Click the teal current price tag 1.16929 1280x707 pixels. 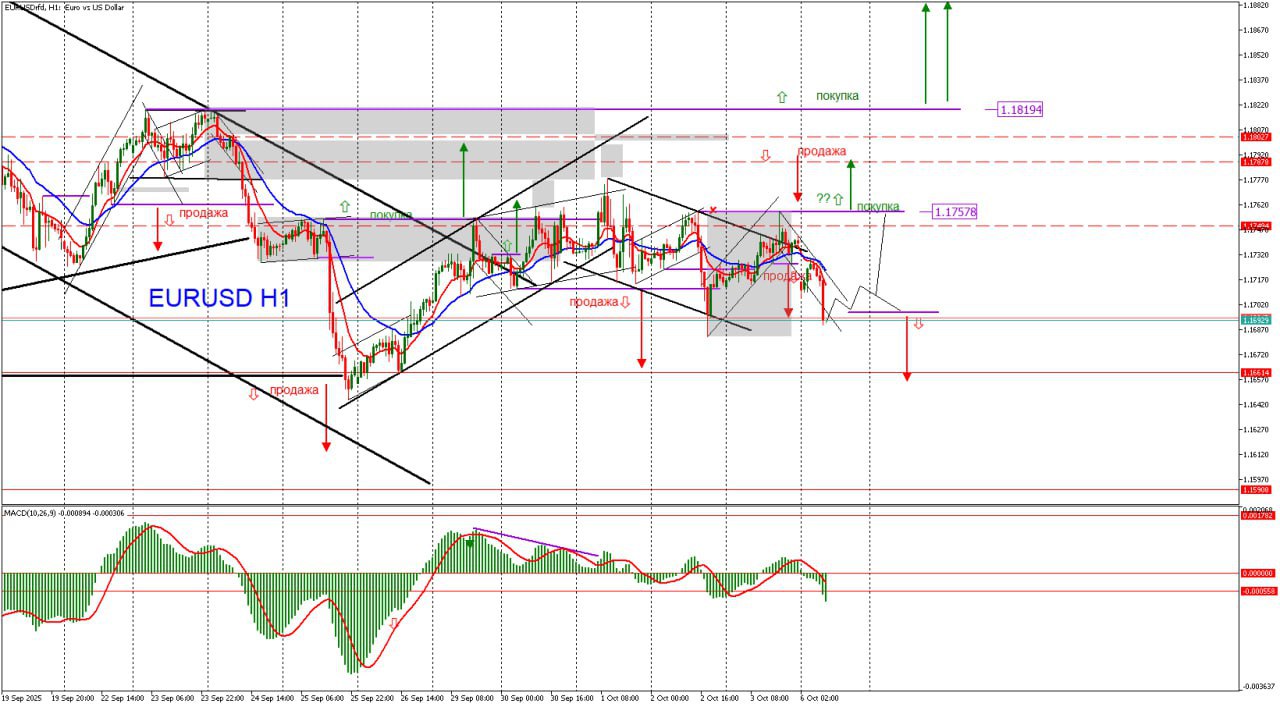tap(1256, 320)
